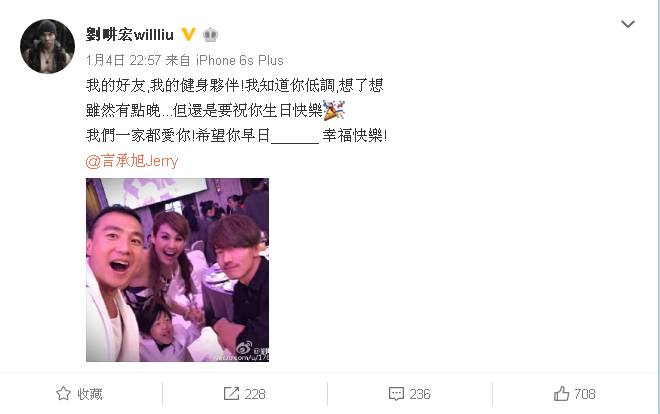Click the repost share arrow icon
The height and width of the screenshot is (414, 660).
click(x=231, y=394)
